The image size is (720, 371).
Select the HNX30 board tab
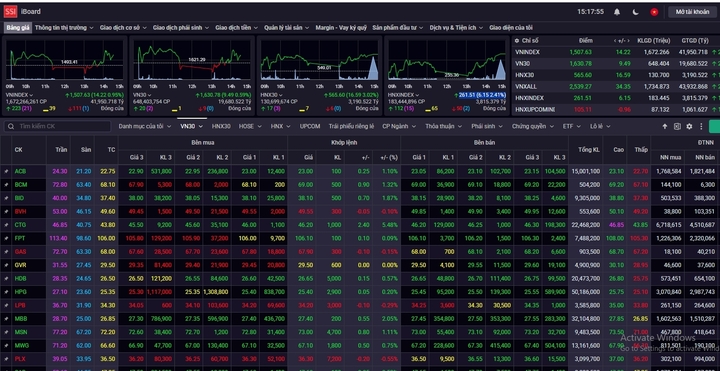coord(221,126)
